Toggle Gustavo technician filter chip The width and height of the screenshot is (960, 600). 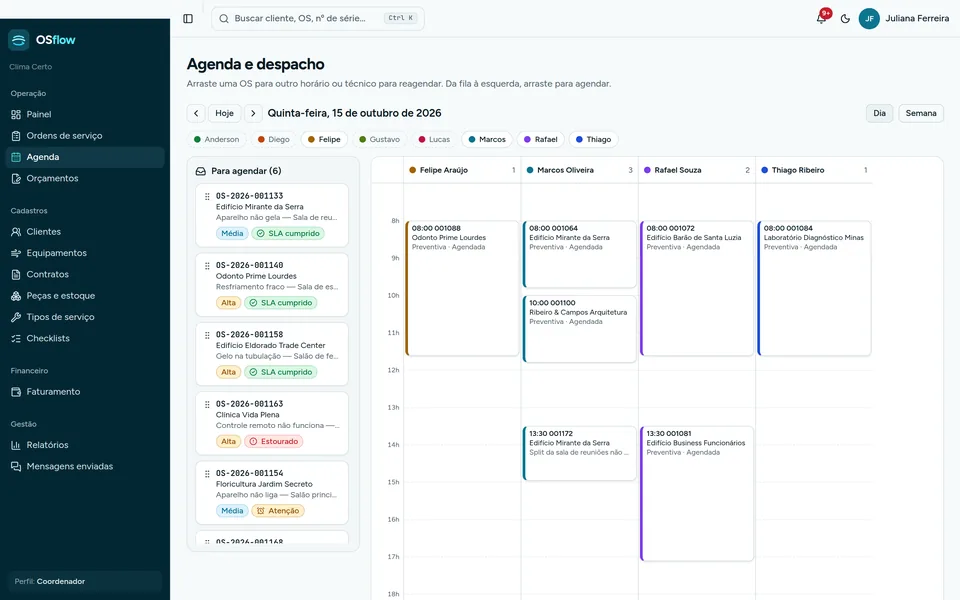[x=380, y=140]
